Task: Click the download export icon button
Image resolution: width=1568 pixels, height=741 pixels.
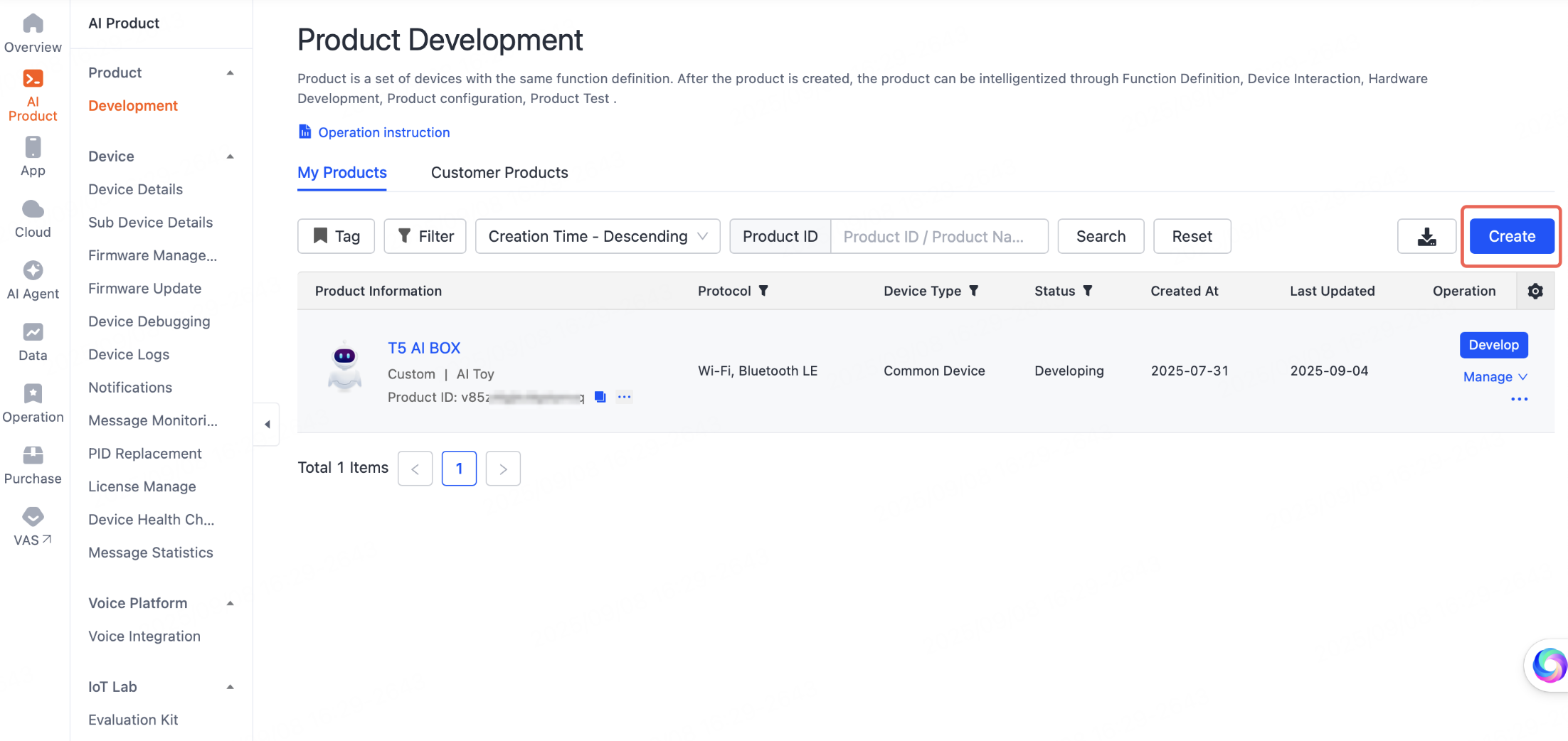Action: (x=1426, y=236)
